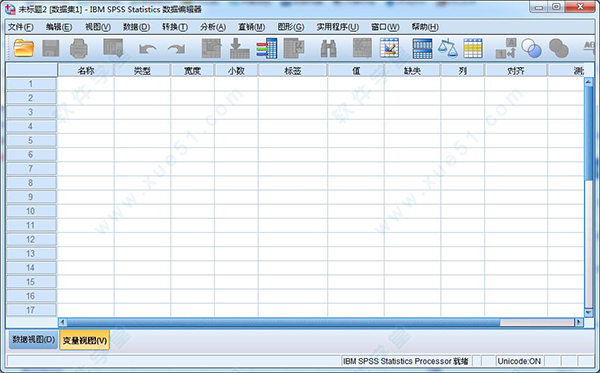Select row header 2

pos(31,98)
